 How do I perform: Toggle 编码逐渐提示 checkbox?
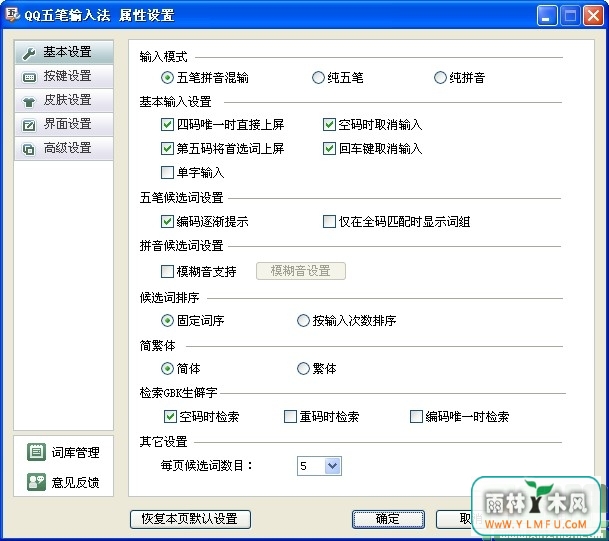[167, 221]
